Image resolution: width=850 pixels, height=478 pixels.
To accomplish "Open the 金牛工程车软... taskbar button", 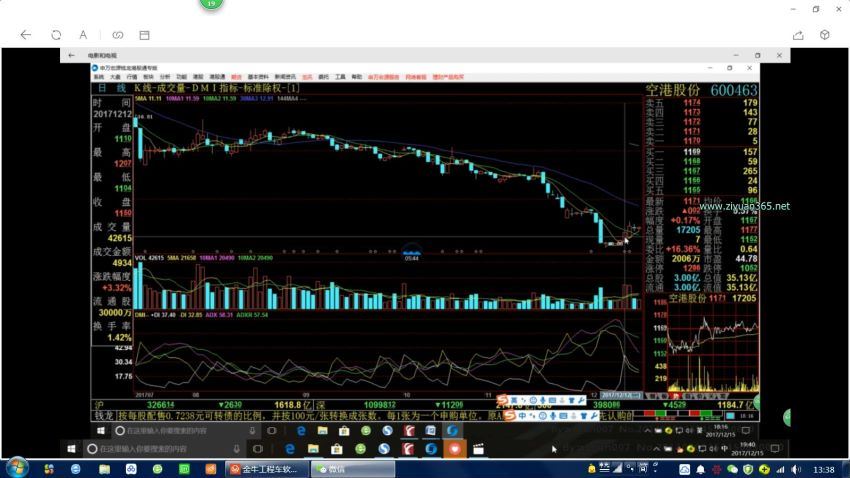I will [x=266, y=469].
